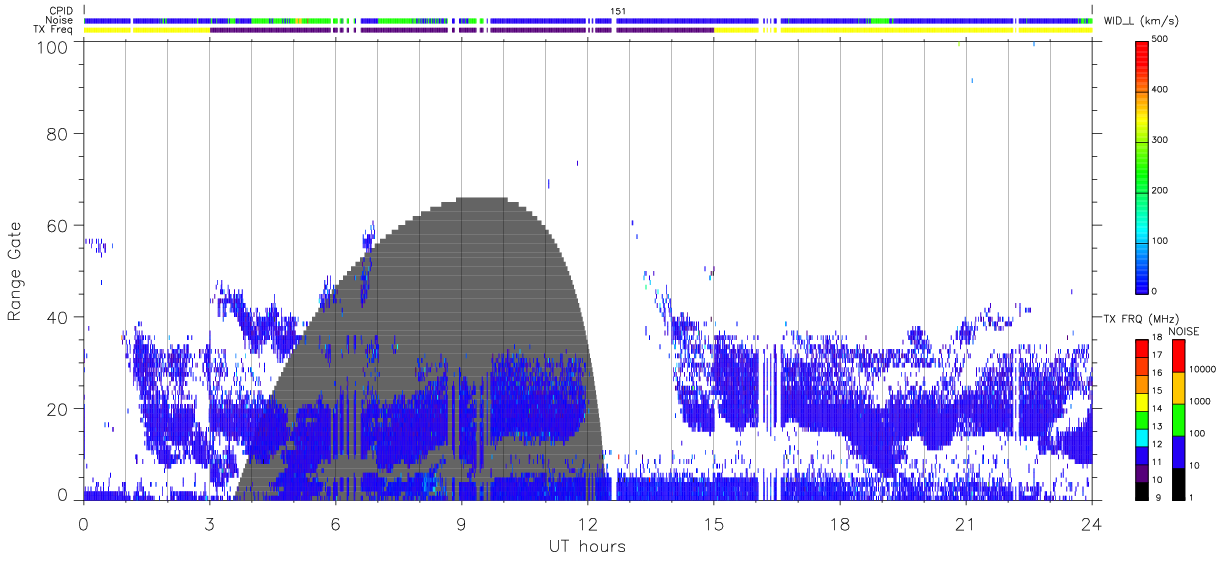Click the 'CPID' label at top left
The image size is (1228, 567).
(61, 11)
